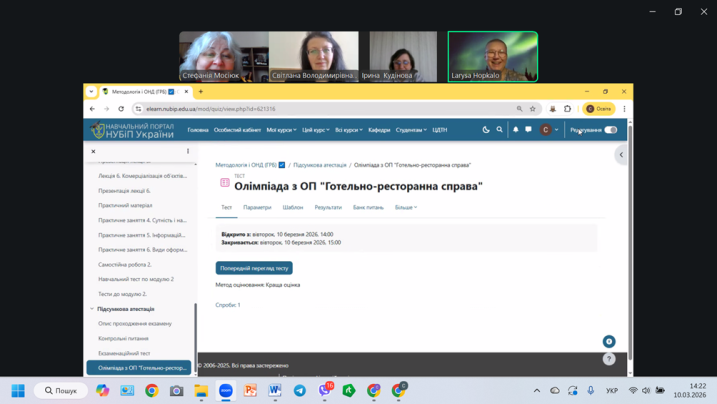Image resolution: width=717 pixels, height=404 pixels.
Task: Switch to the Результати tab
Action: 328,207
